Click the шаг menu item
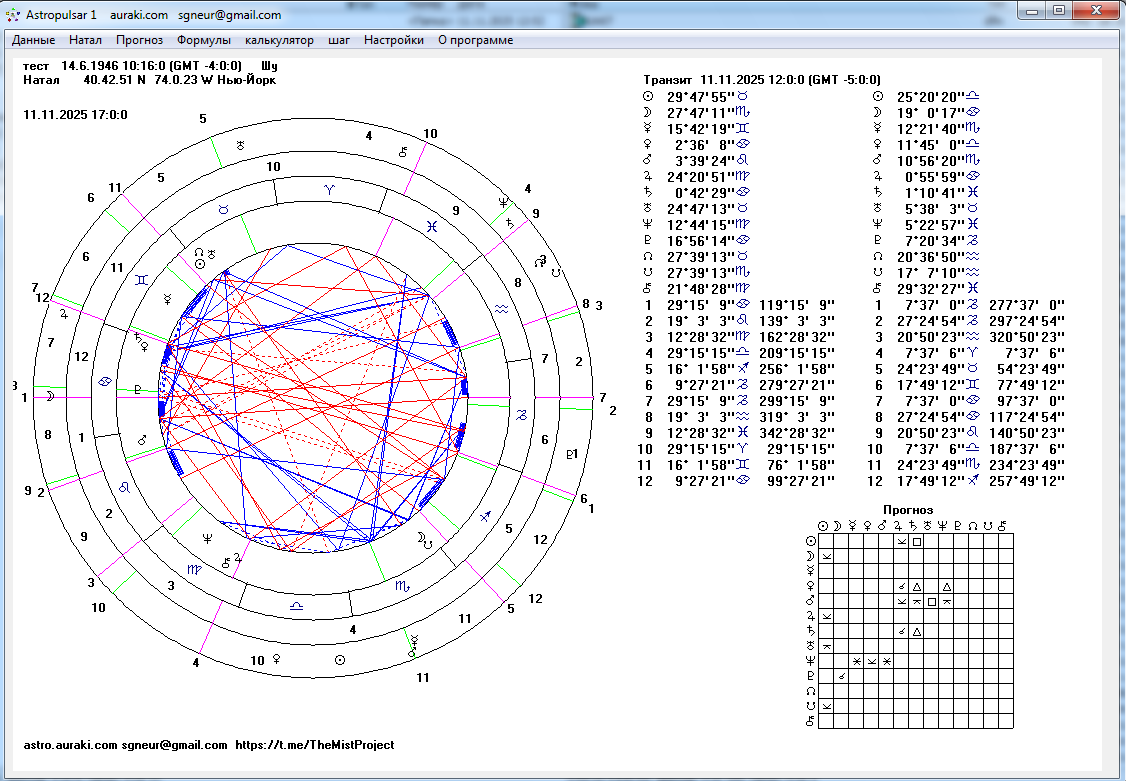Viewport: 1126px width, 781px height. pyautogui.click(x=338, y=40)
